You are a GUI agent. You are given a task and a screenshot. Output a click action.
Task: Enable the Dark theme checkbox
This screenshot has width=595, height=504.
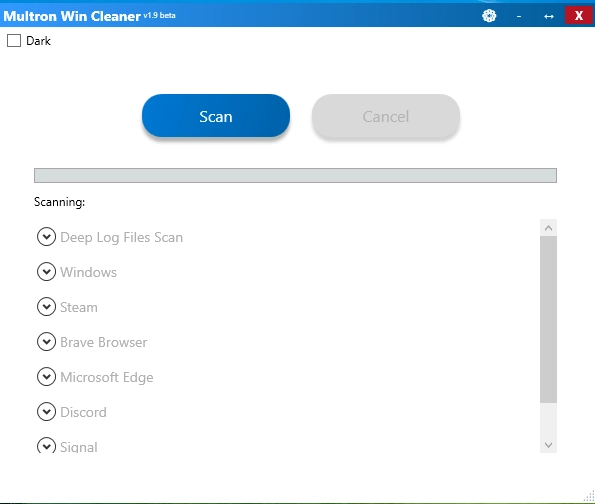(x=14, y=41)
